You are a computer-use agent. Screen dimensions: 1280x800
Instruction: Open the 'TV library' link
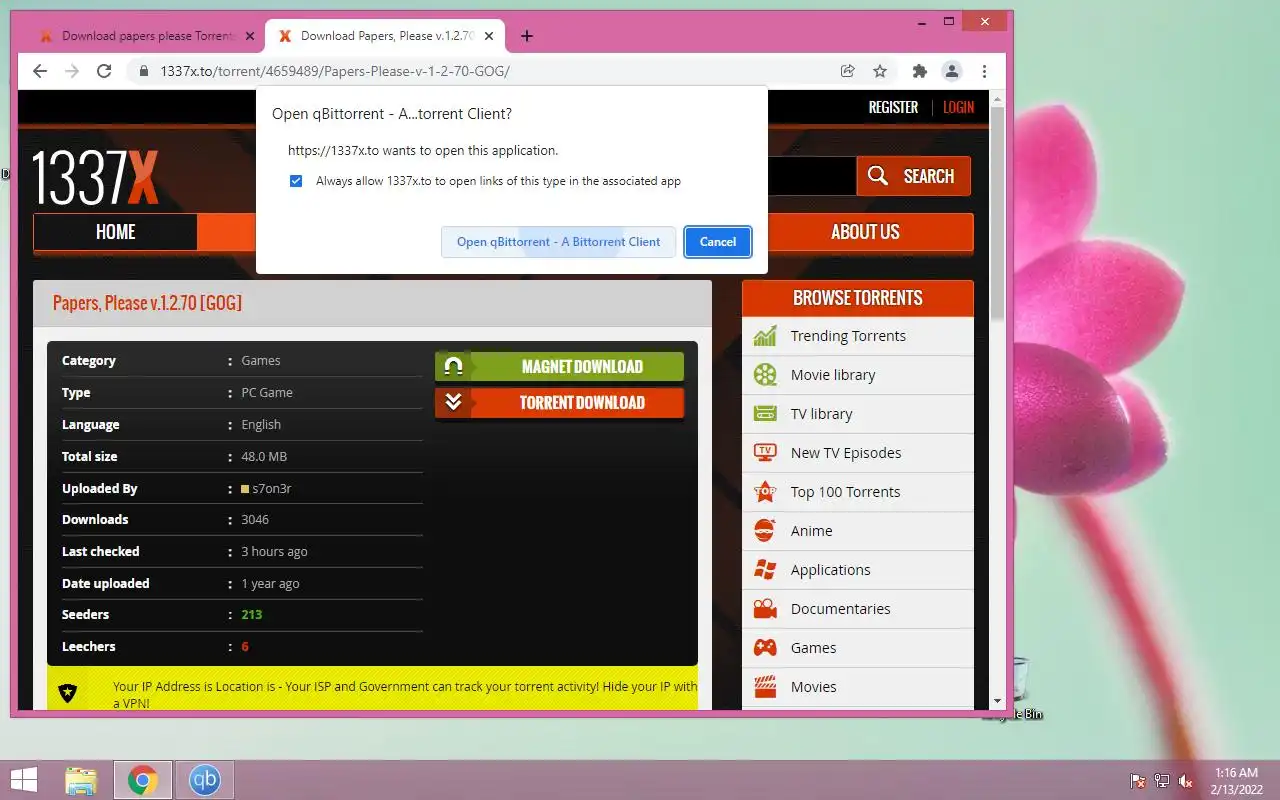click(x=821, y=414)
